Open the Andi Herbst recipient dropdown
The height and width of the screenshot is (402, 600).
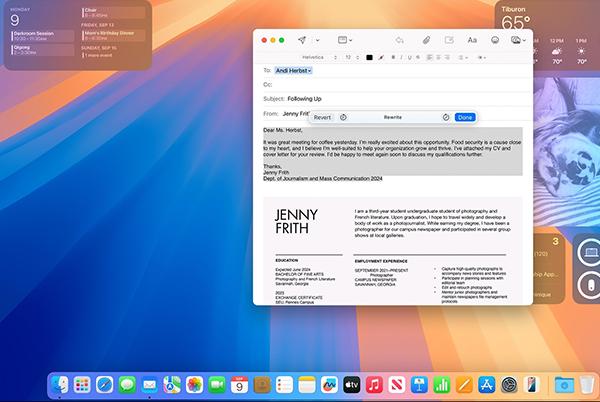(293, 71)
